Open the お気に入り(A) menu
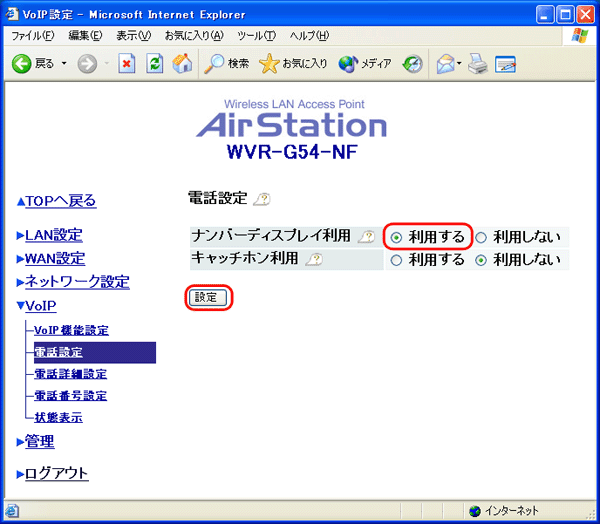This screenshot has width=600, height=524. (x=194, y=36)
